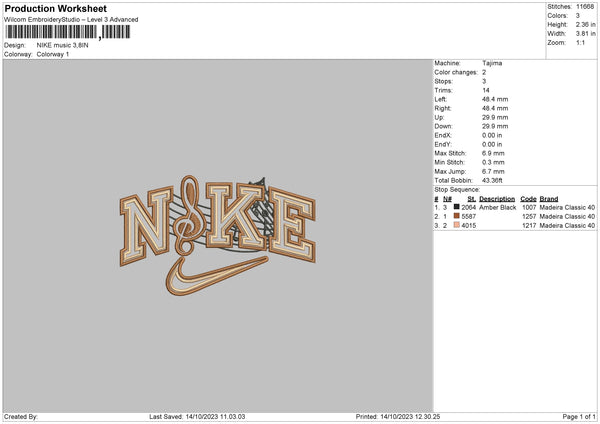Click the 'EndY:' label

pos(443,144)
